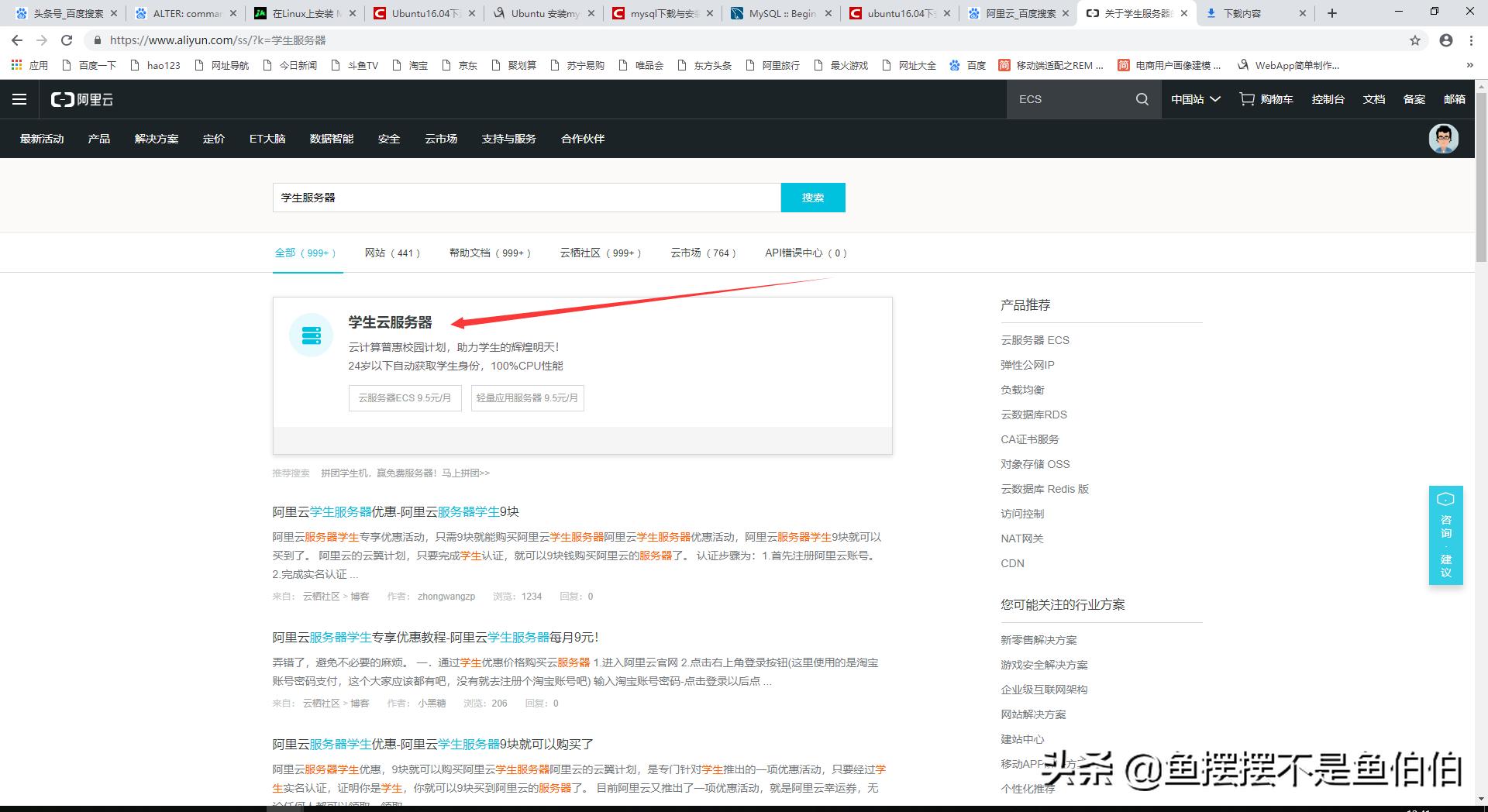This screenshot has height=812, width=1488.
Task: Click the server icon in the 学生云服务器 card
Action: coord(311,335)
